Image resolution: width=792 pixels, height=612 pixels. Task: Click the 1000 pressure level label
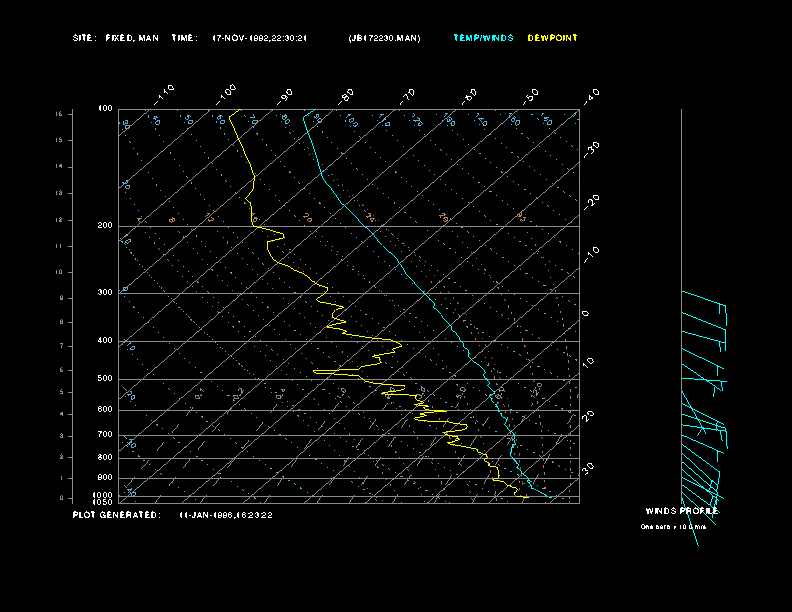(x=104, y=495)
